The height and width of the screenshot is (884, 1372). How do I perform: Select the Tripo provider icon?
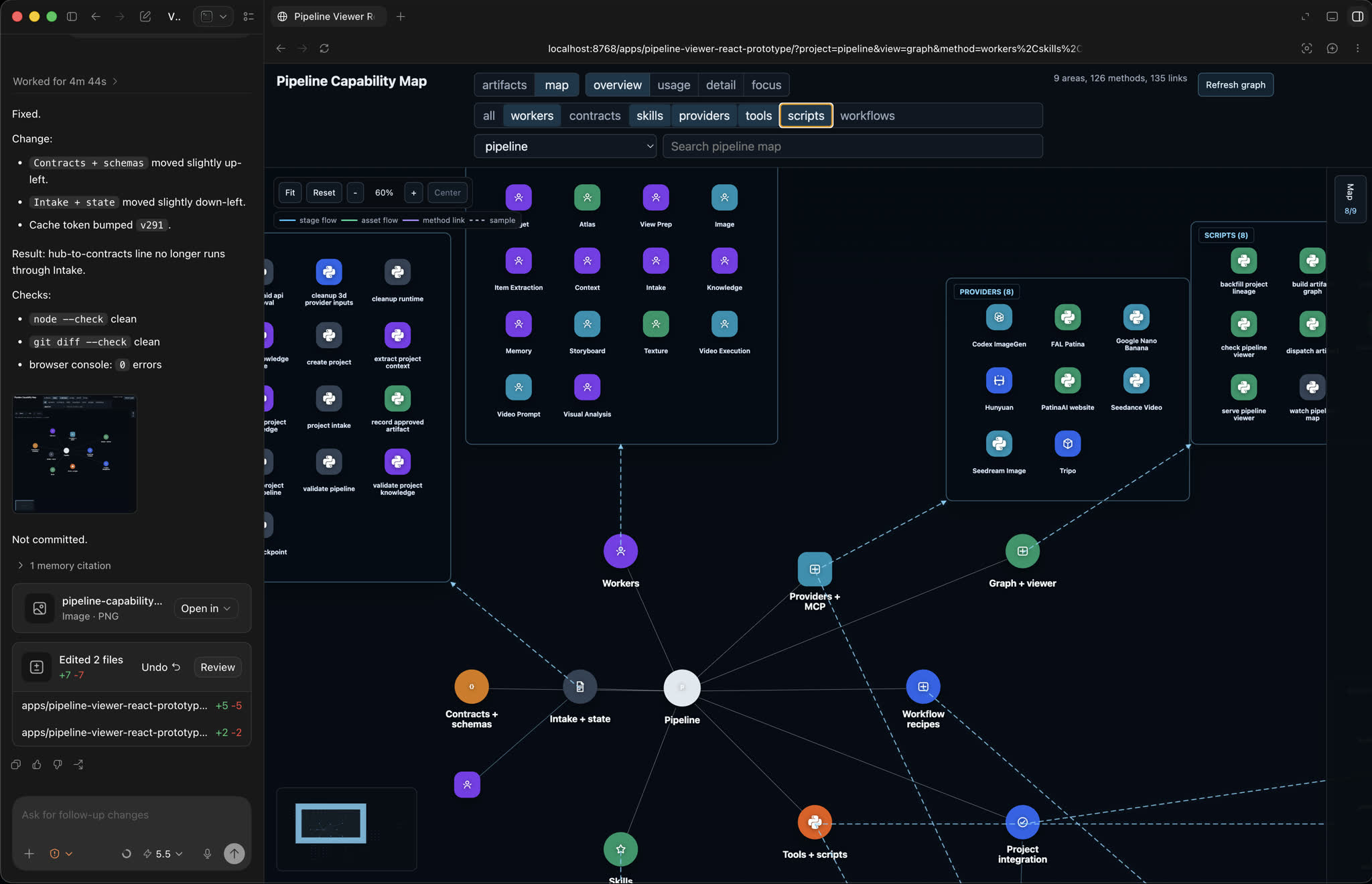1068,444
